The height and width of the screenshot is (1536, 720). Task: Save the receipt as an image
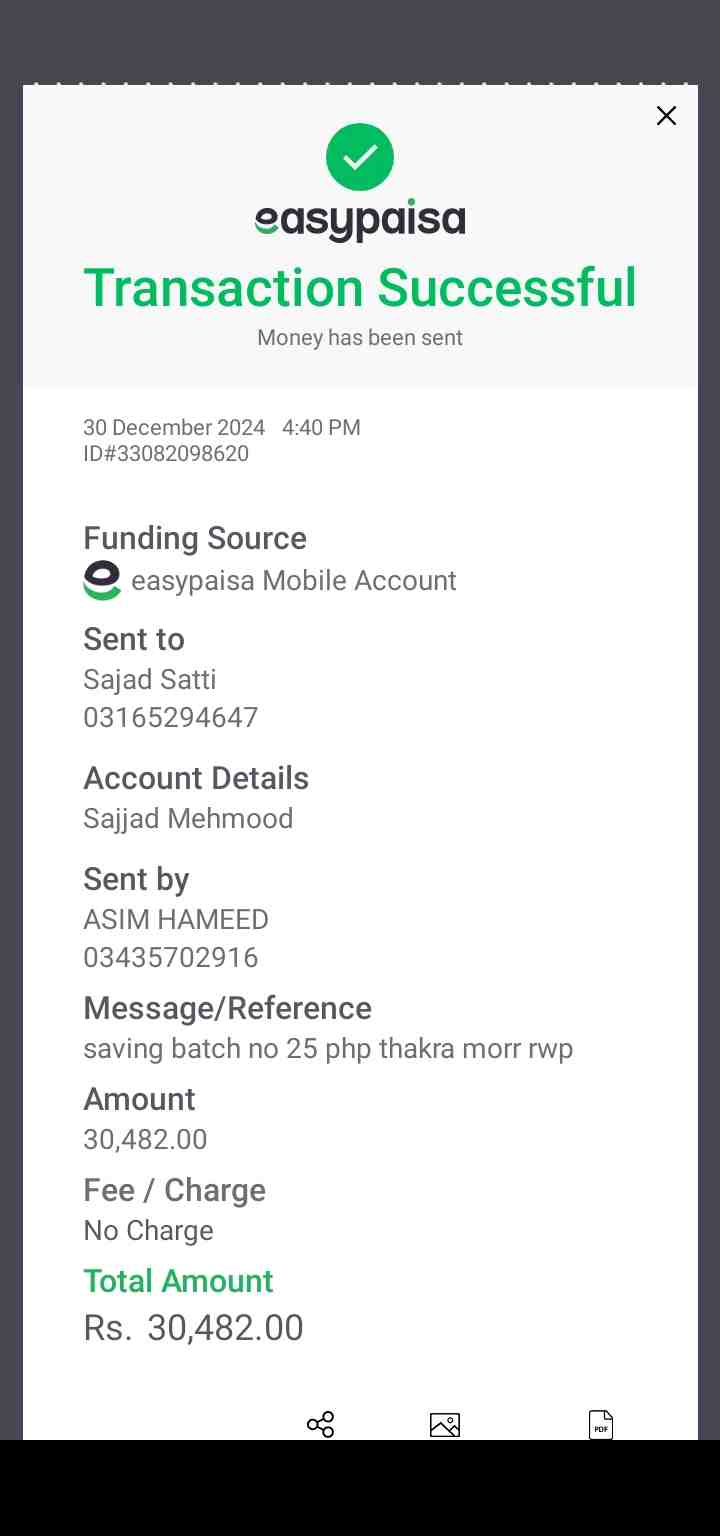click(x=445, y=1425)
